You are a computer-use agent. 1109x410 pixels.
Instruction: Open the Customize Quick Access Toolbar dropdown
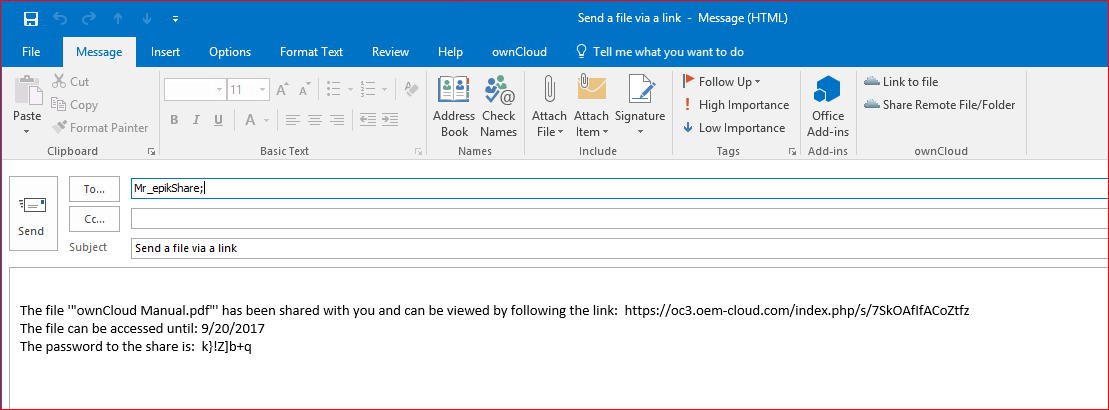pos(175,19)
